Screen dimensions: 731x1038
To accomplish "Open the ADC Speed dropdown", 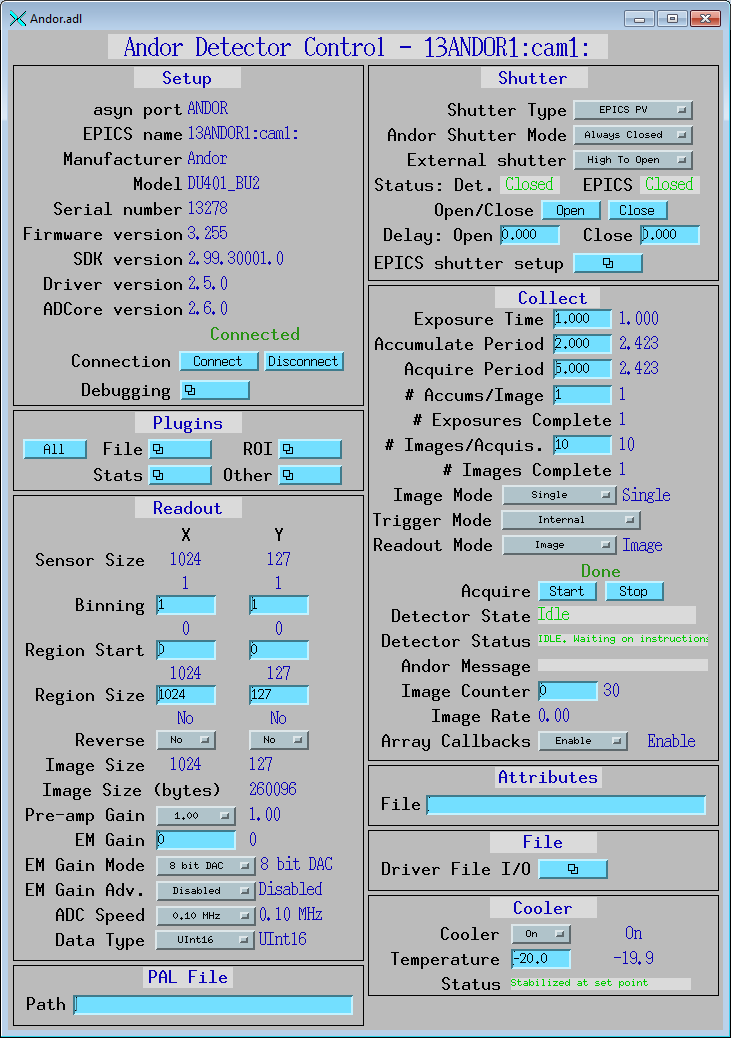I will (206, 916).
